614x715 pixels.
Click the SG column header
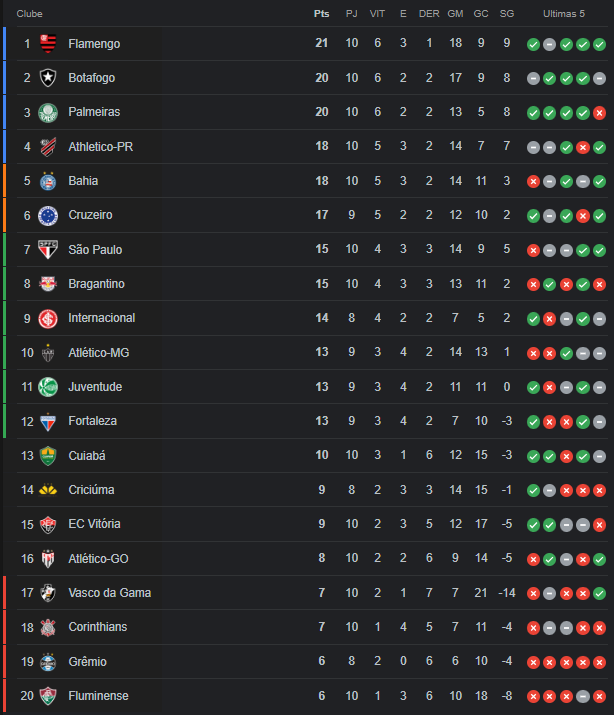(x=506, y=14)
